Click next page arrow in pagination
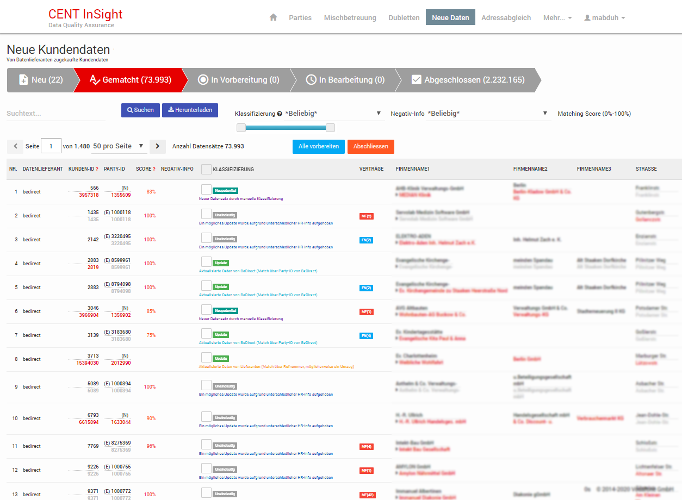 point(156,146)
